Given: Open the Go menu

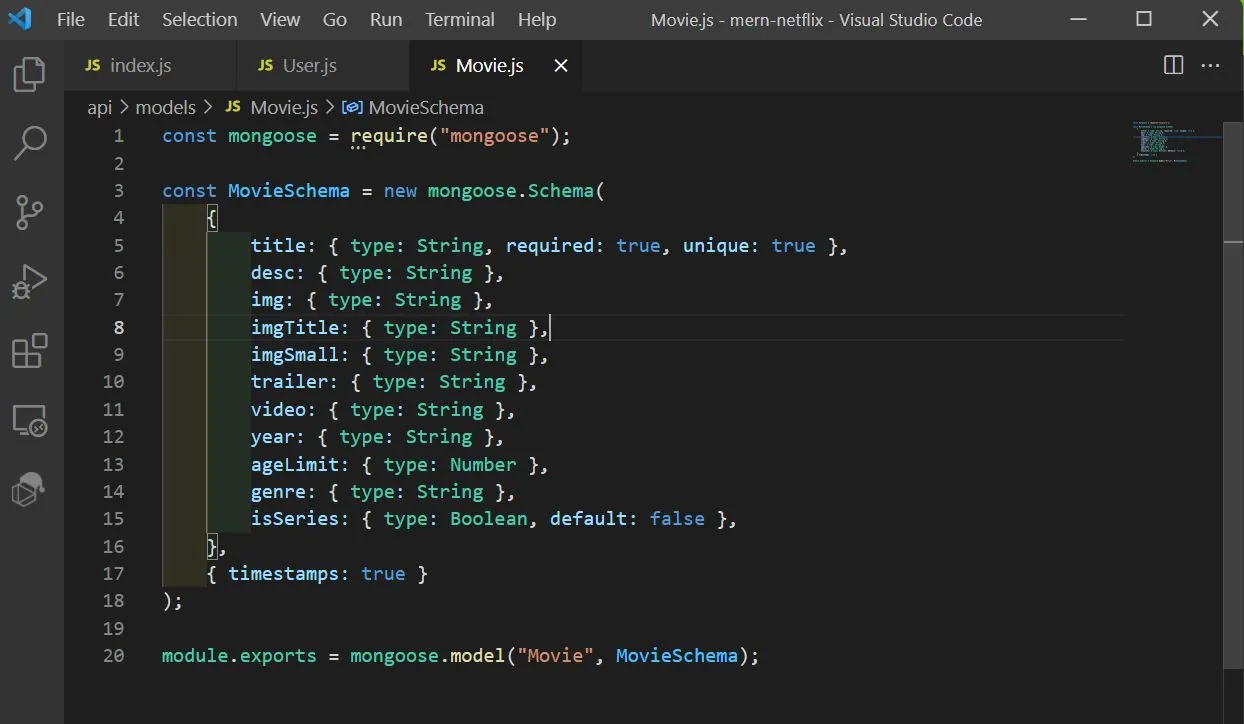Looking at the screenshot, I should (335, 19).
